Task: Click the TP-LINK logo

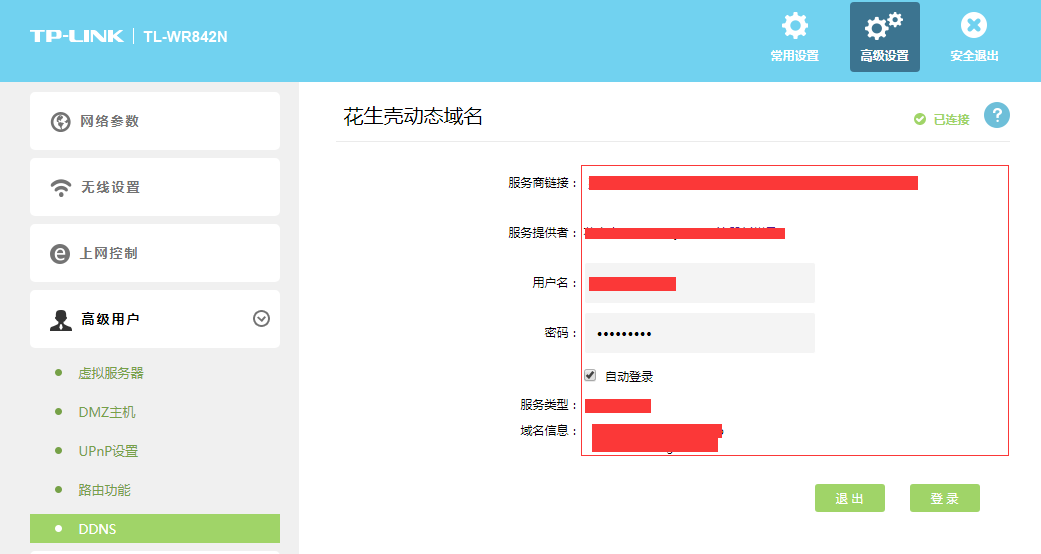Action: 76,36
